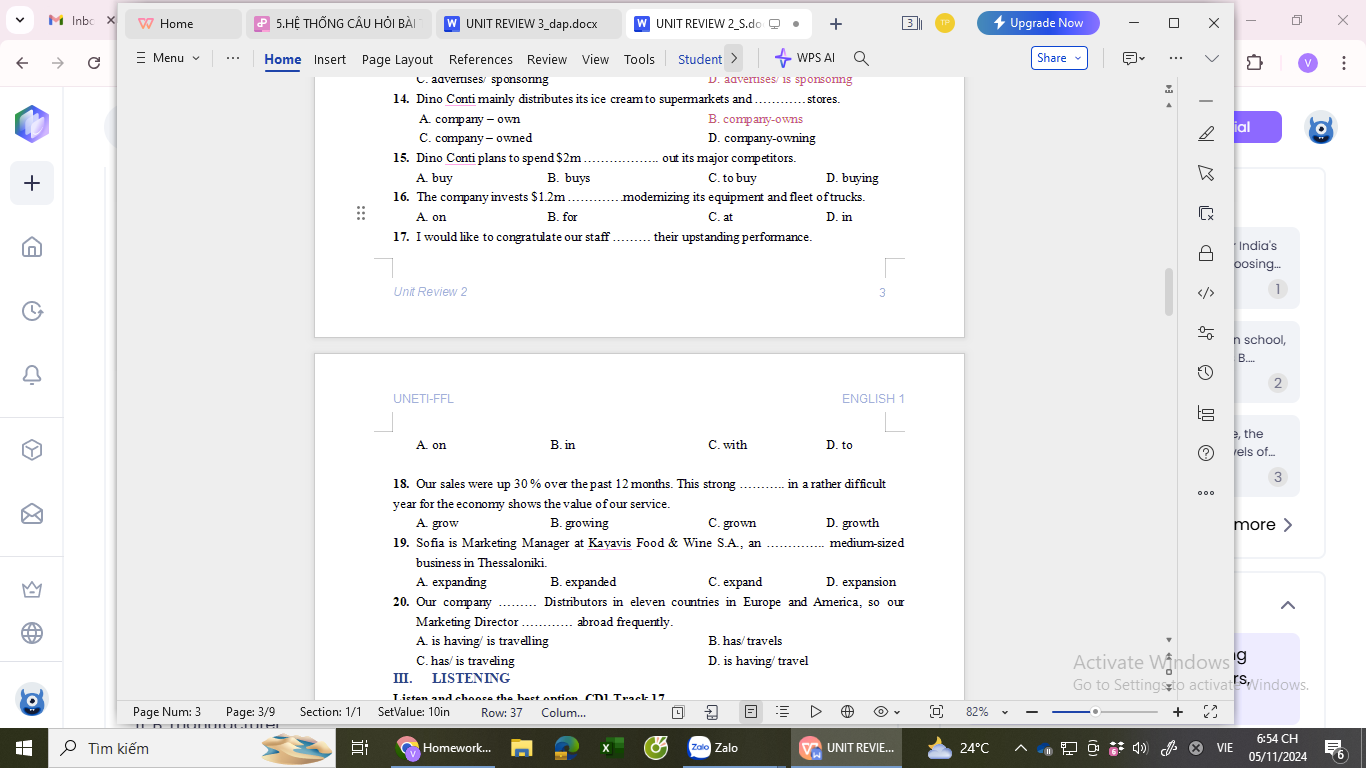The height and width of the screenshot is (768, 1366).
Task: Click the yellow TP account avatar
Action: click(945, 23)
